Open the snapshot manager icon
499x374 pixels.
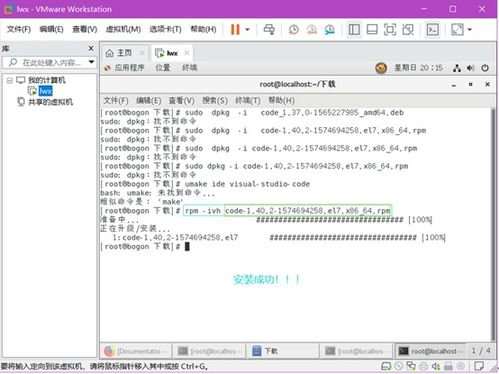pyautogui.click(x=330, y=30)
